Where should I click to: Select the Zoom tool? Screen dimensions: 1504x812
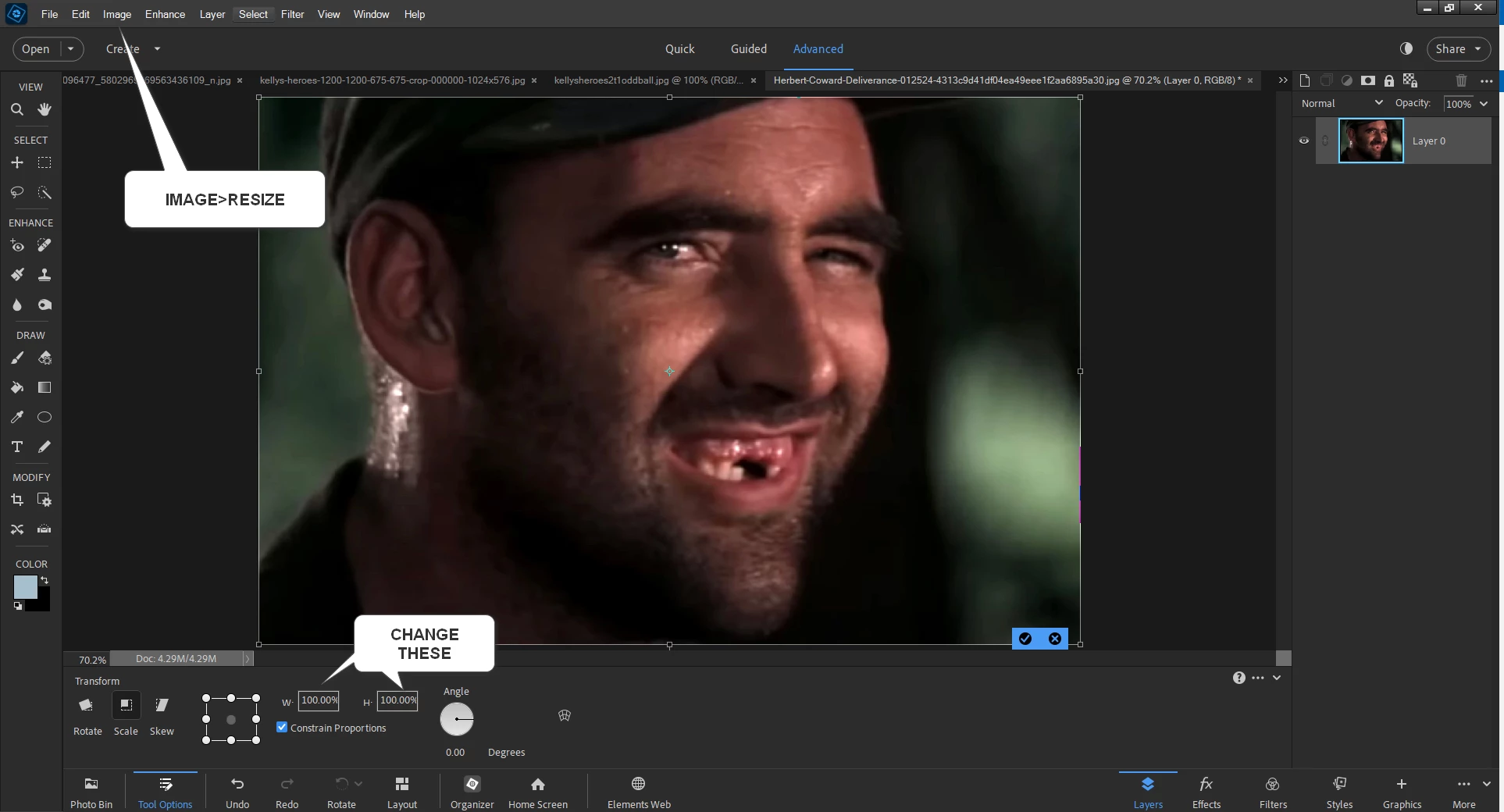(17, 109)
